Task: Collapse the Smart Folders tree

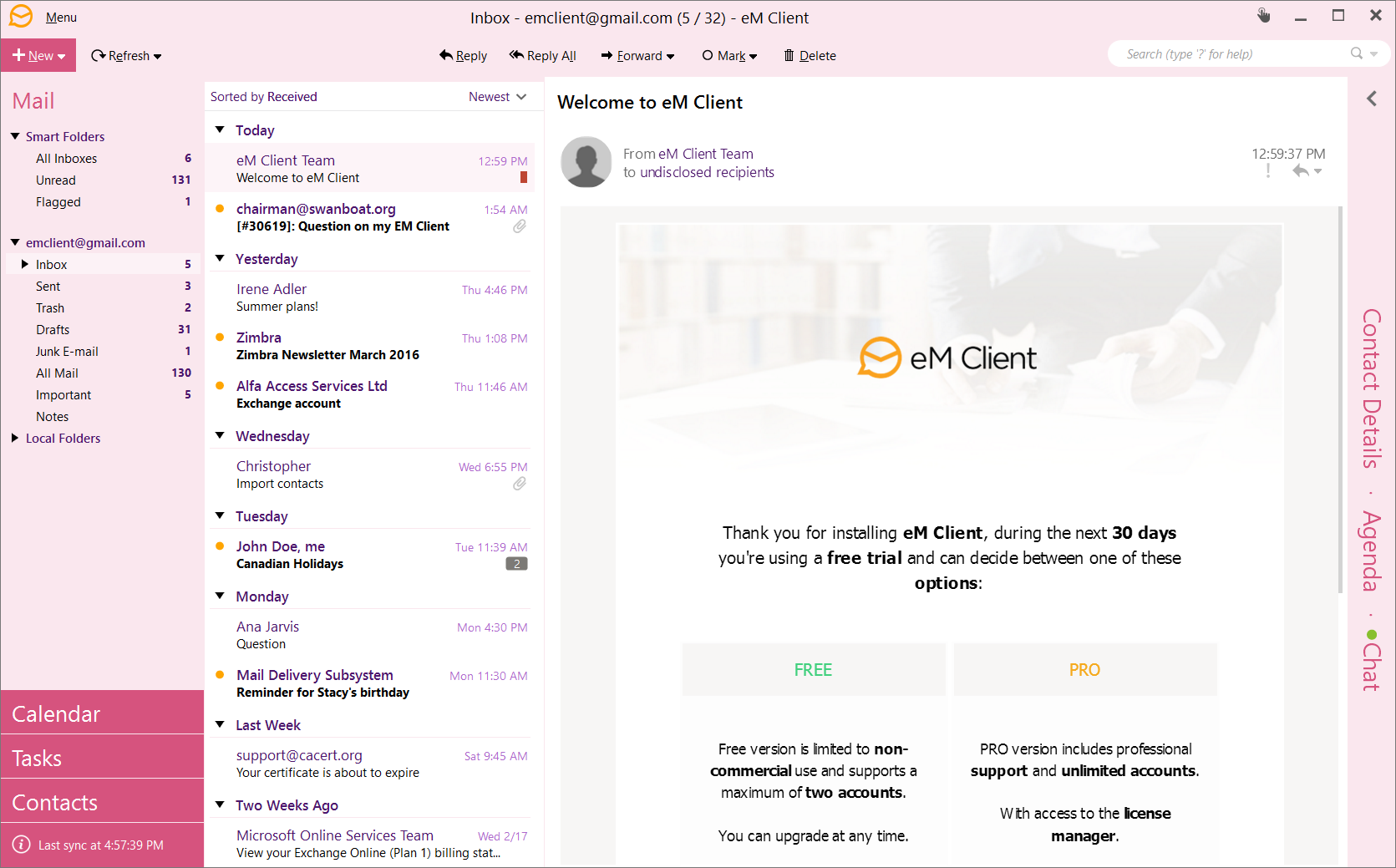Action: point(15,136)
